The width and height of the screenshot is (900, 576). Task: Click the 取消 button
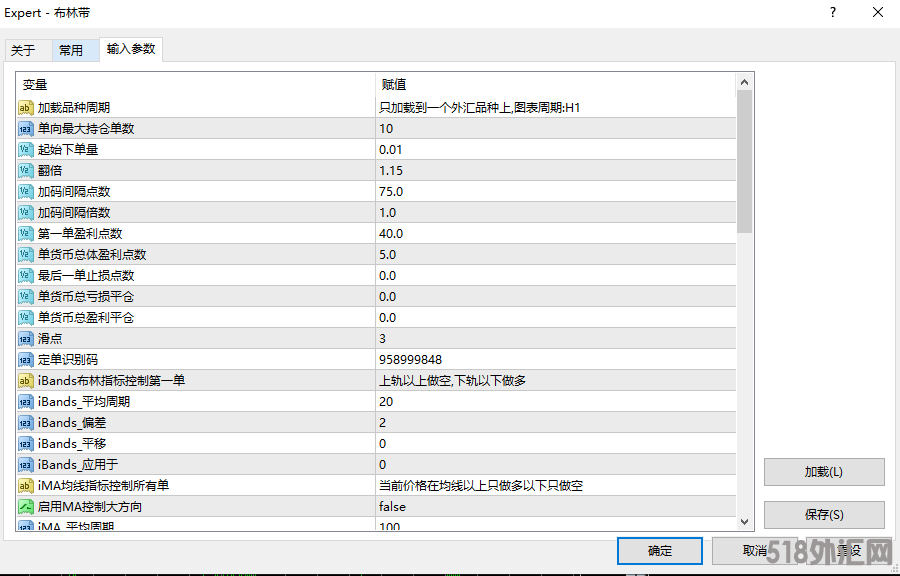tap(755, 551)
